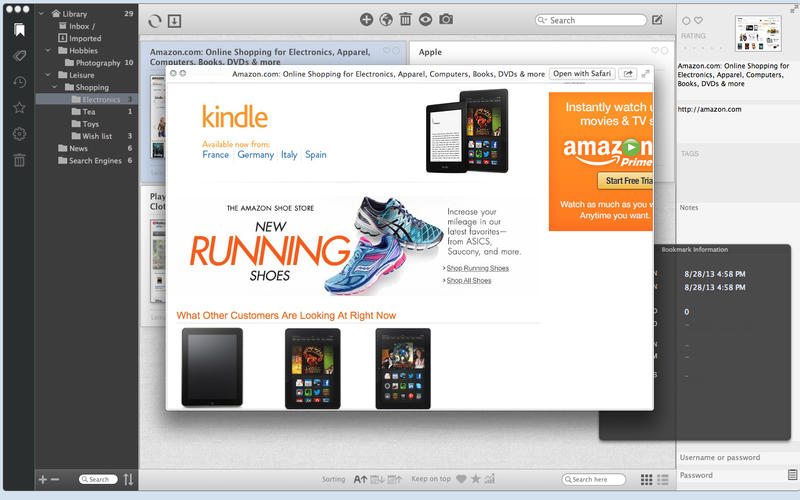Click the Username or password field
The image size is (800, 500).
click(737, 458)
